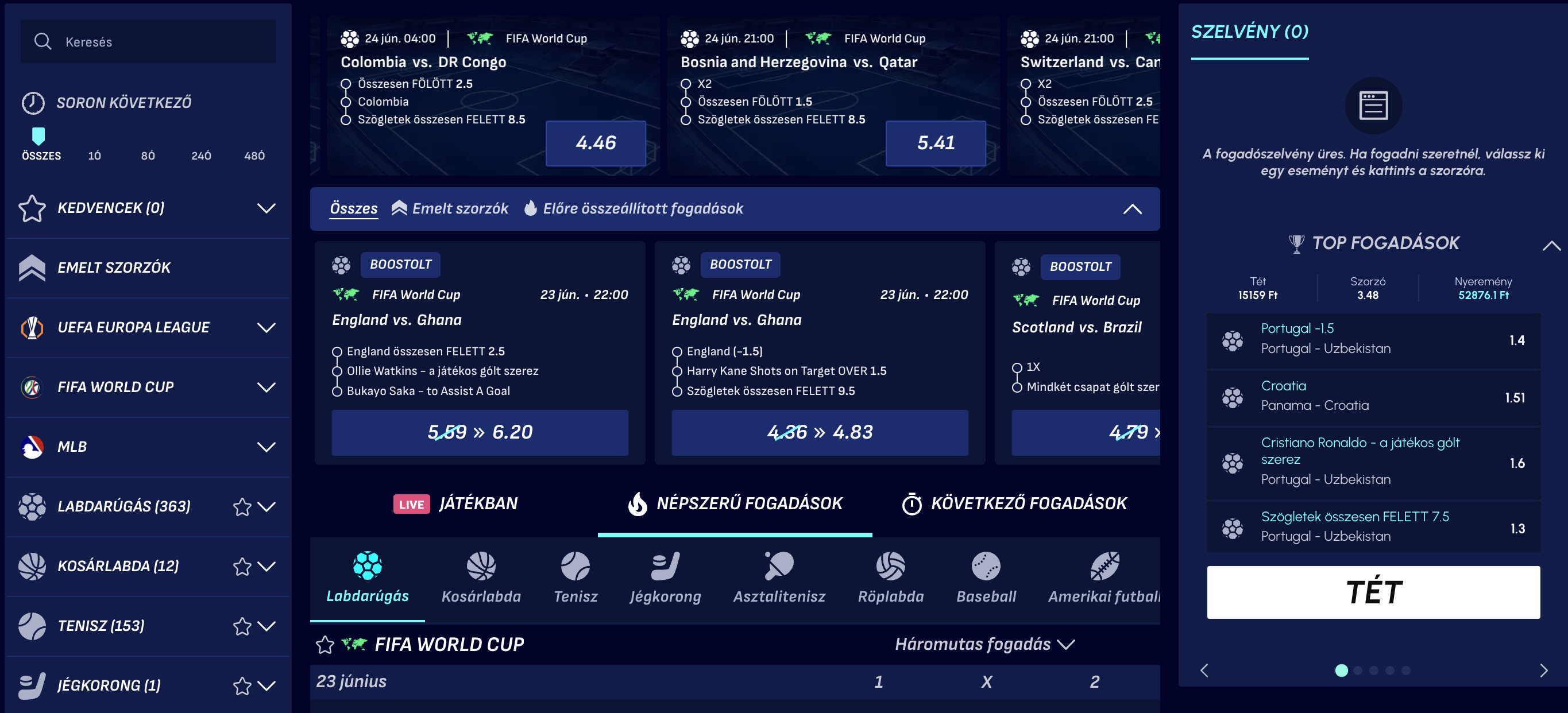The width and height of the screenshot is (1568, 713).
Task: Favorite Labdarúgás with its star toggle
Action: [242, 506]
